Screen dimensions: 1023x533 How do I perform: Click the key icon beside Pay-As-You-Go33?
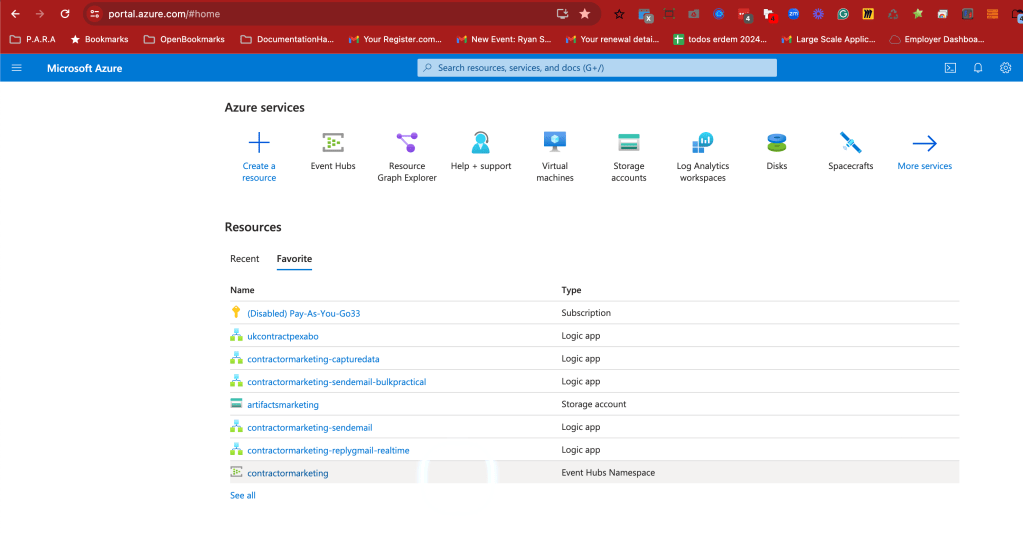tap(236, 312)
